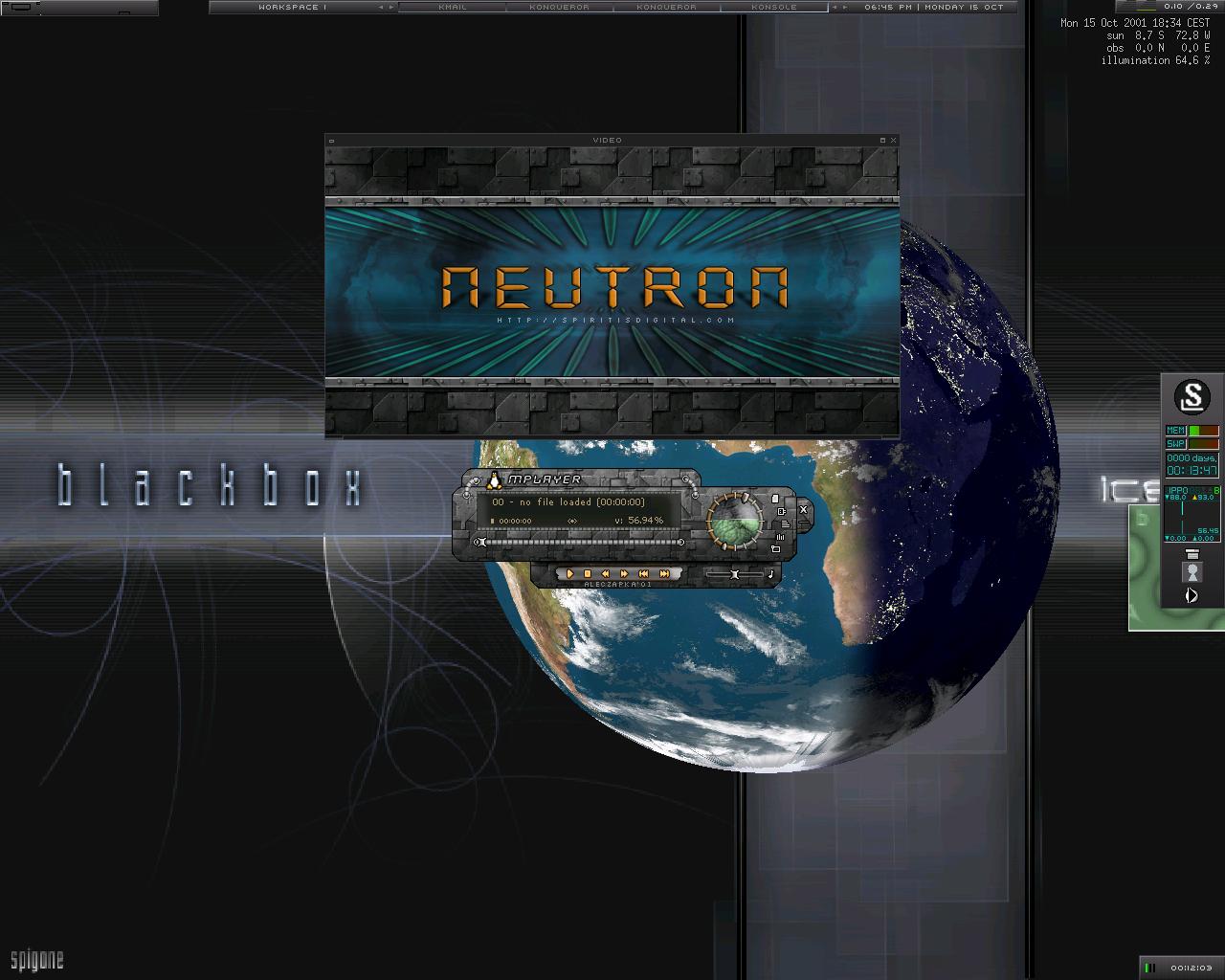Image resolution: width=1225 pixels, height=980 pixels.
Task: Skip to previous track in MPlayer
Action: 644,574
